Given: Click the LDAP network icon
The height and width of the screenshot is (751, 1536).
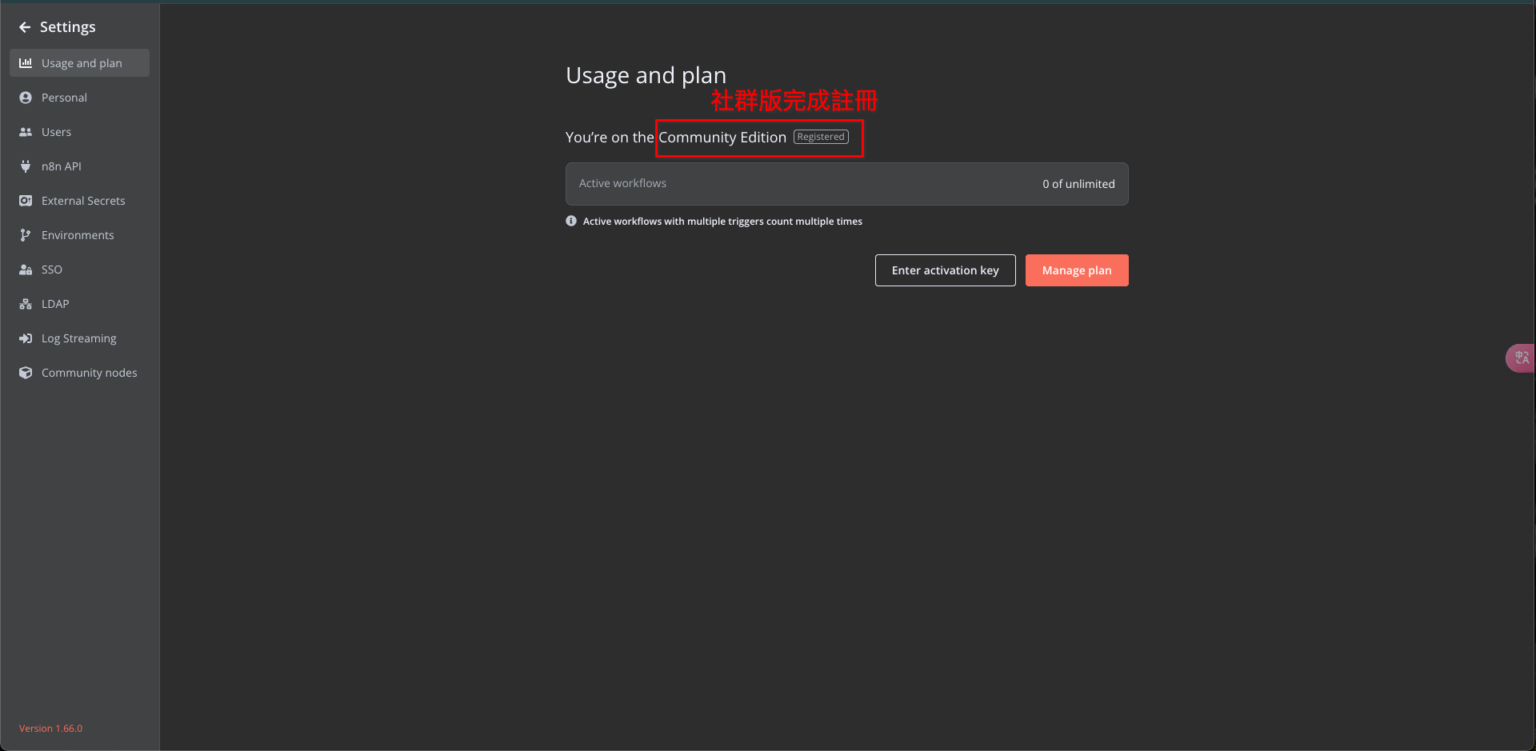Looking at the screenshot, I should pyautogui.click(x=26, y=304).
